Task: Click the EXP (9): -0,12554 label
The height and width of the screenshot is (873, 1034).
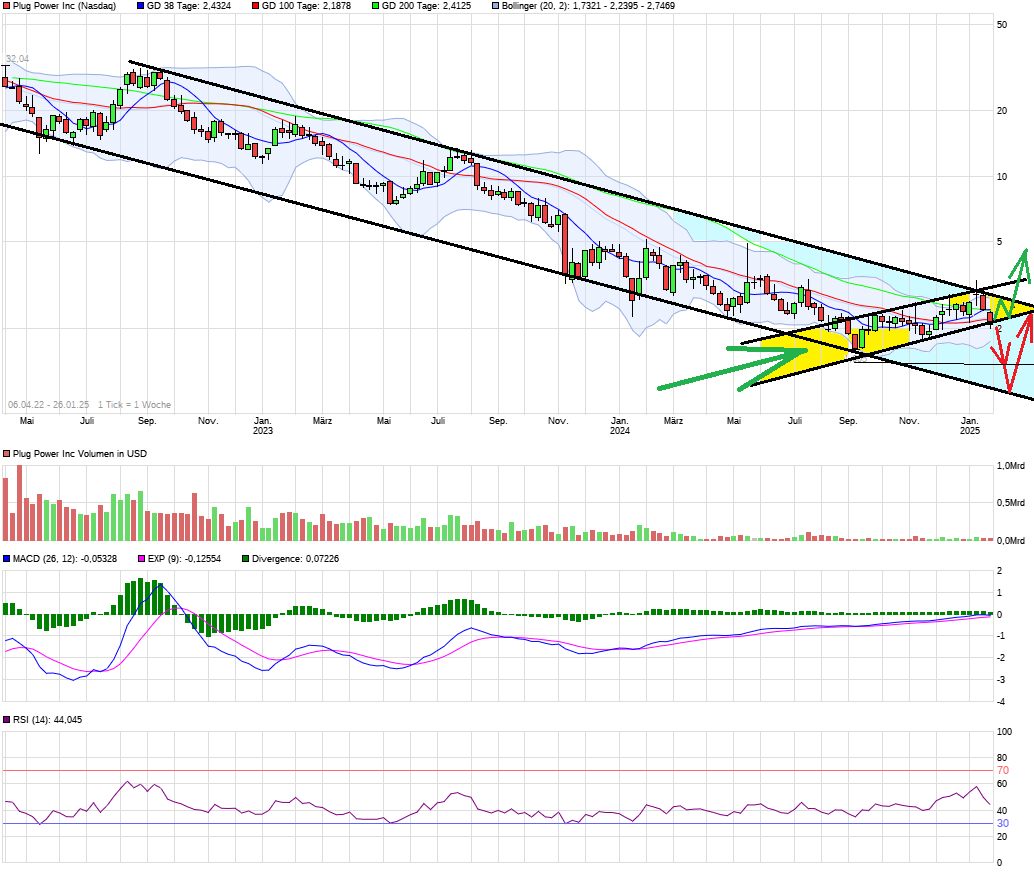Action: (x=184, y=558)
